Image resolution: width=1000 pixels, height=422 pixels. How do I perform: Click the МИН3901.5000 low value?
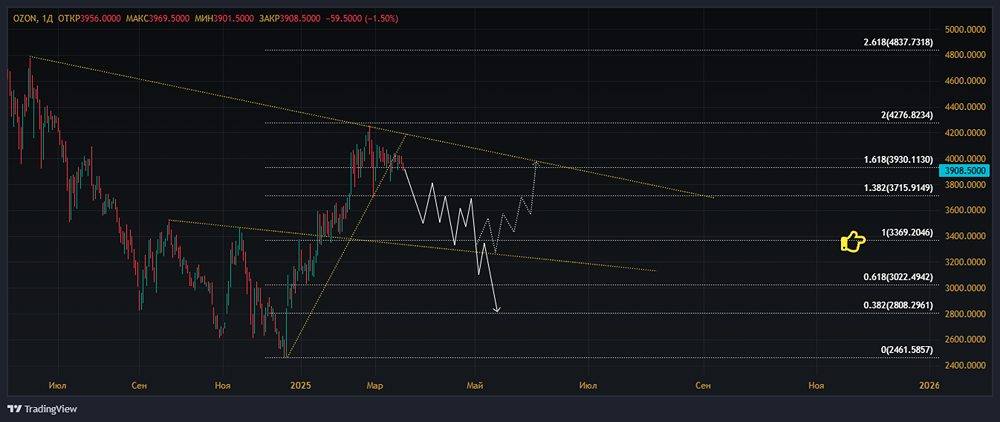(224, 19)
